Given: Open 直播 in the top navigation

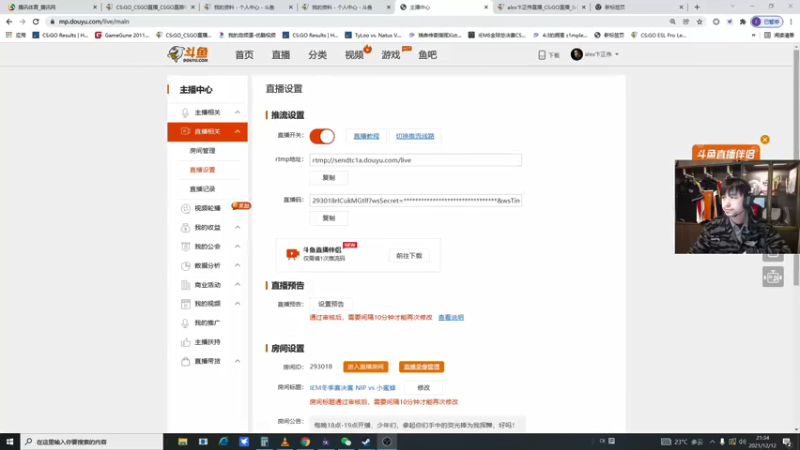Looking at the screenshot, I should coord(281,55).
